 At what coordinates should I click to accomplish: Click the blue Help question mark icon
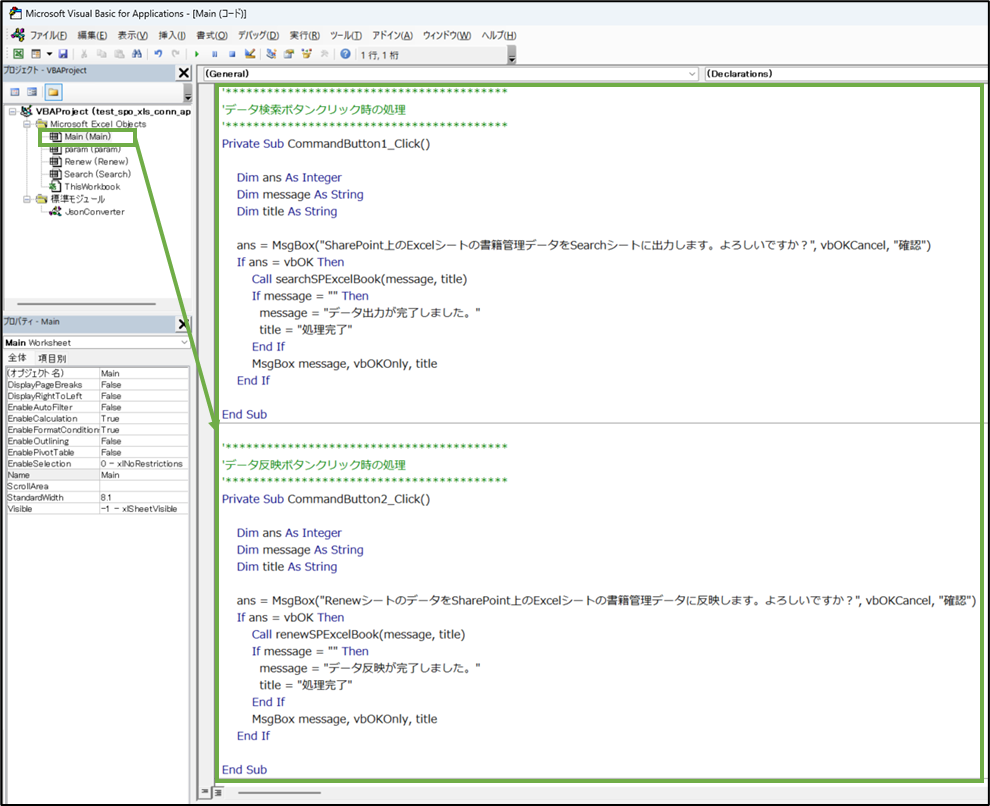pos(345,54)
